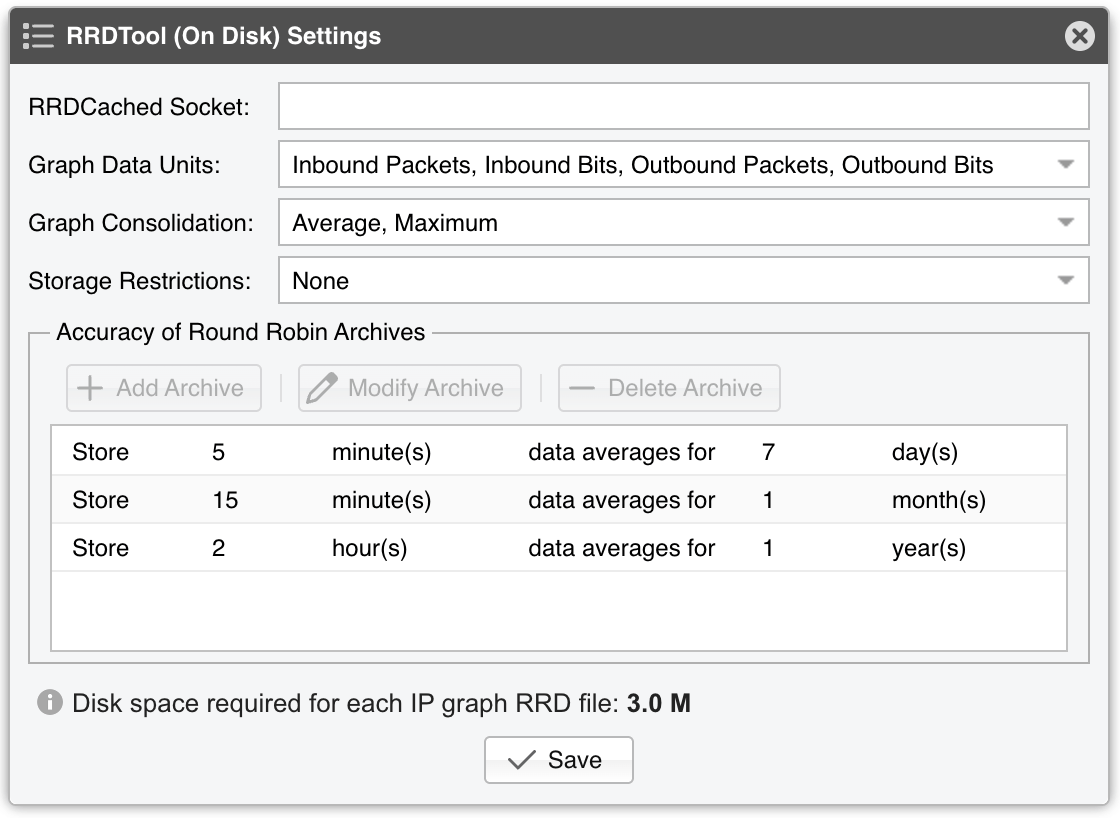
Task: Click the RRDTool (On Disk) Settings title
Action: coord(224,36)
